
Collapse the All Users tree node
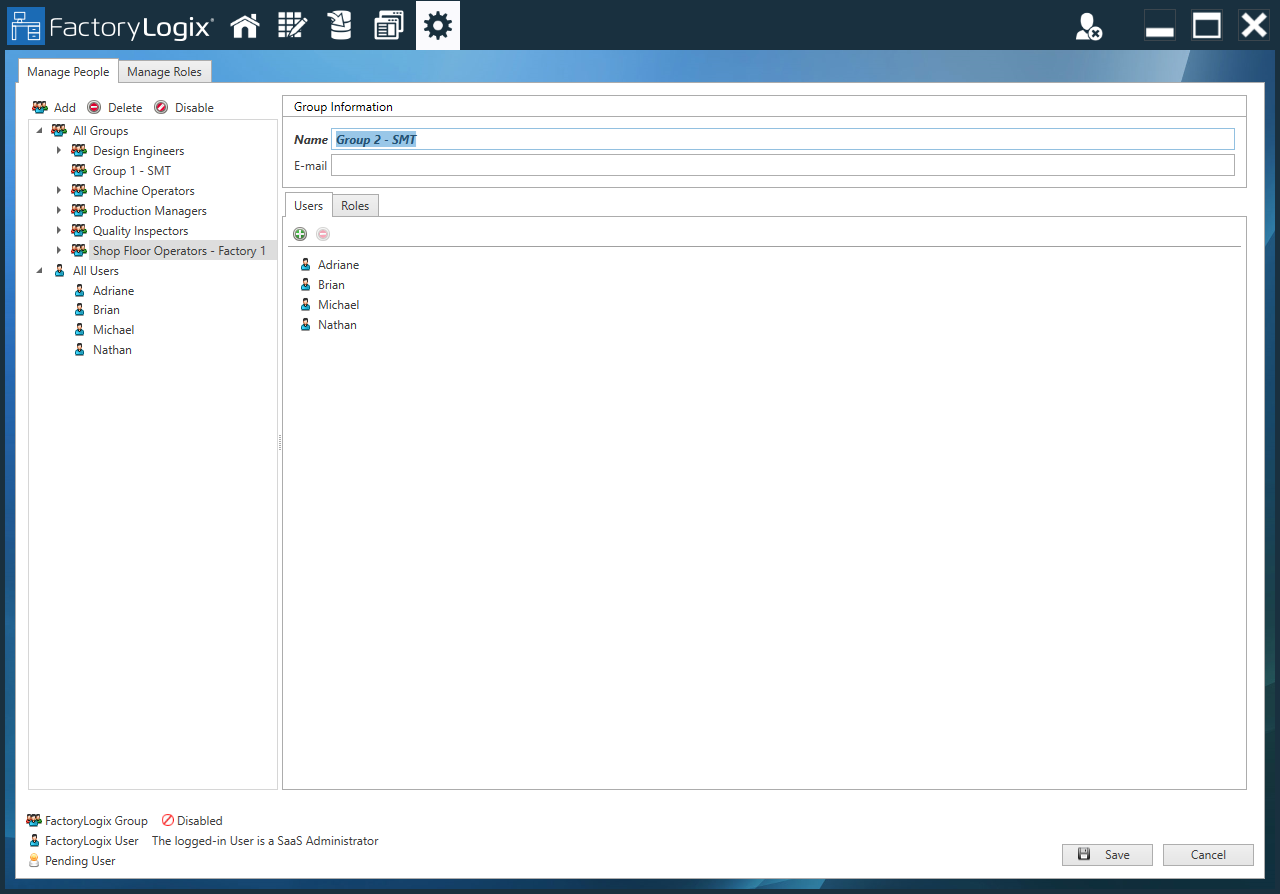[40, 271]
